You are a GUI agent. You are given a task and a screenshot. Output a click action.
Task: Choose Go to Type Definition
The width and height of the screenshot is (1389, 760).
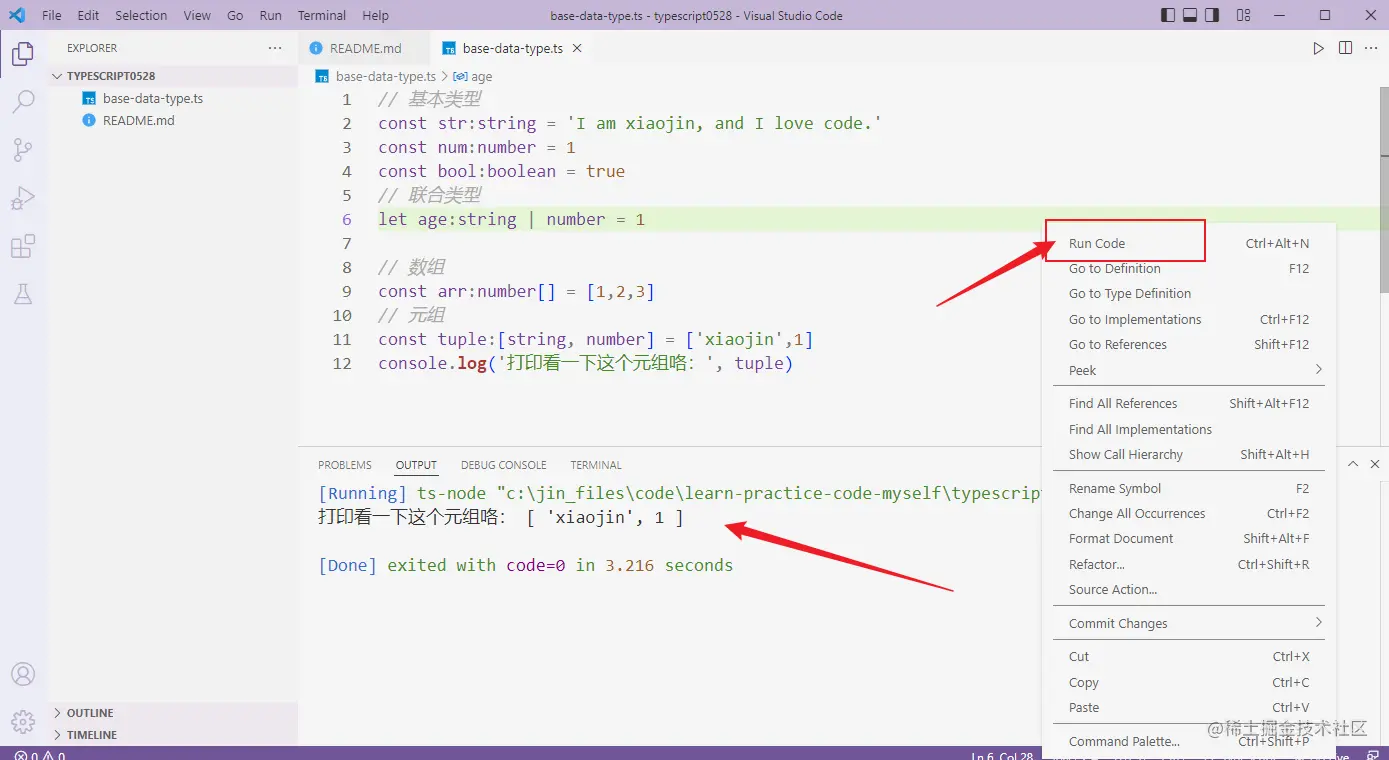pyautogui.click(x=1189, y=293)
